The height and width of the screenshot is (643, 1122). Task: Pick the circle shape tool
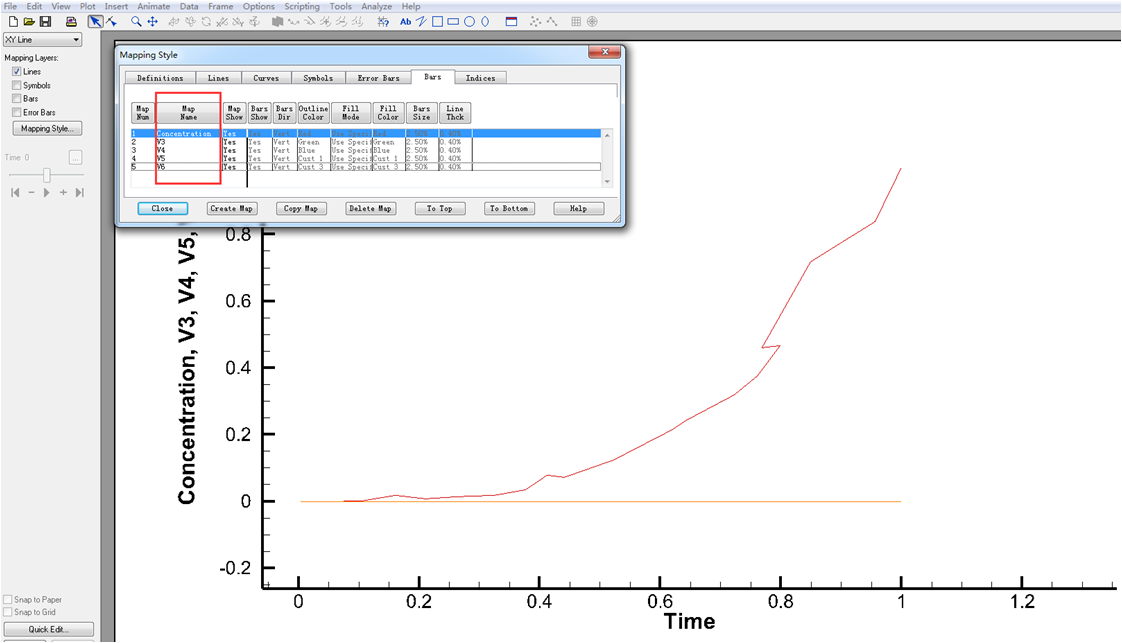click(469, 21)
